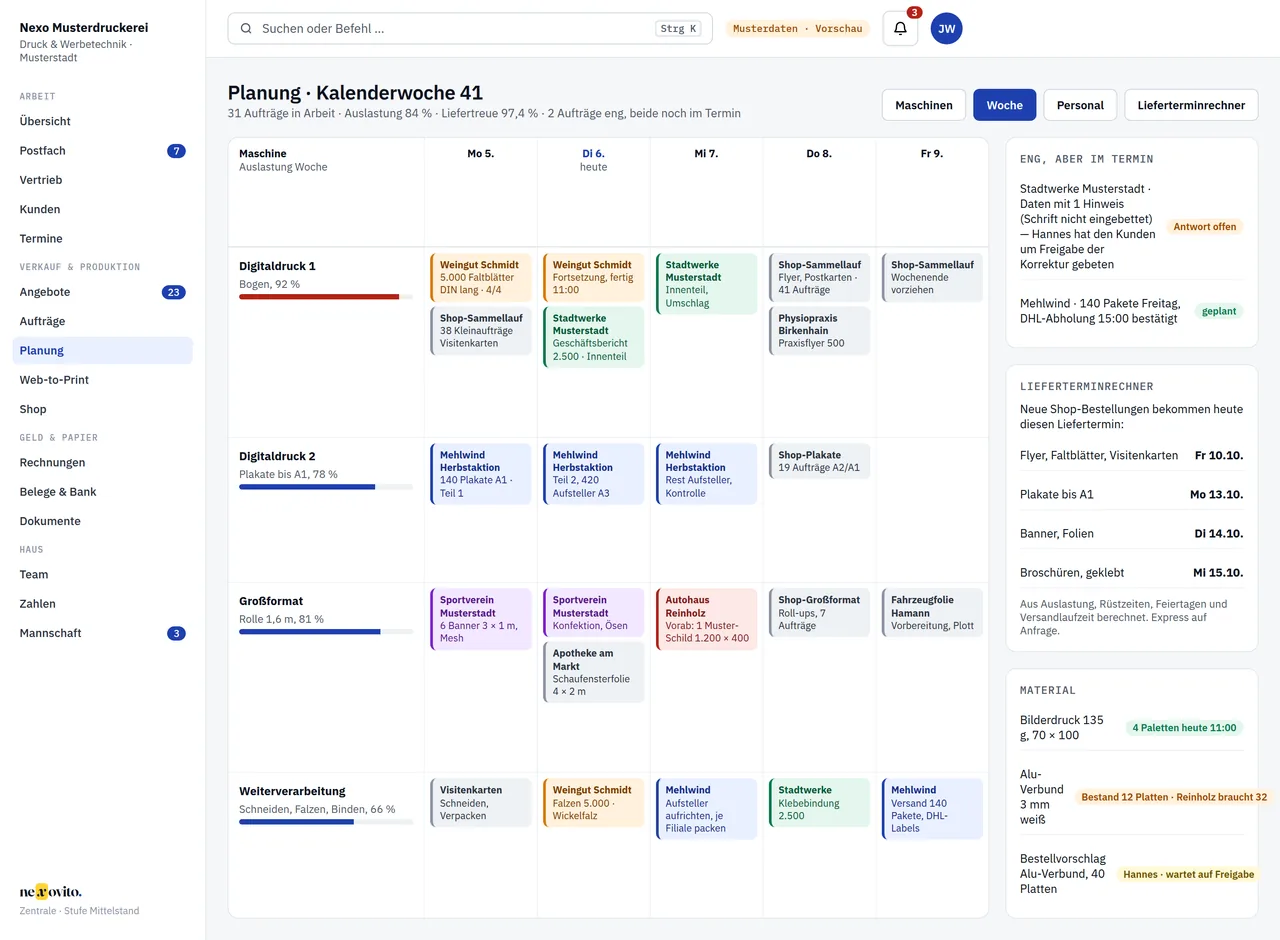This screenshot has width=1280, height=940.
Task: Go to Kunden in the sidebar
Action: click(x=102, y=209)
